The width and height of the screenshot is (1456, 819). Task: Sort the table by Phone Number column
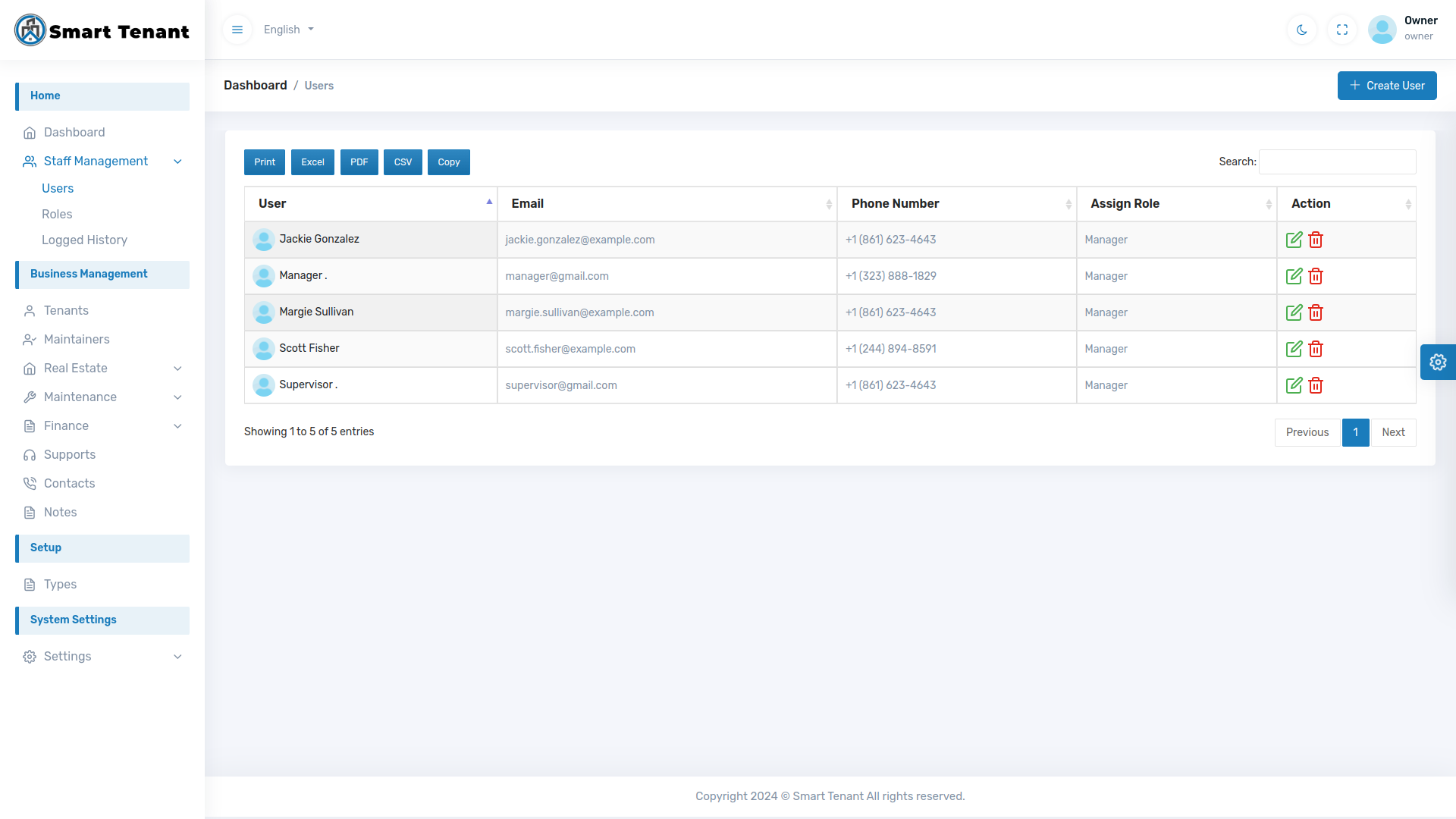tap(895, 203)
